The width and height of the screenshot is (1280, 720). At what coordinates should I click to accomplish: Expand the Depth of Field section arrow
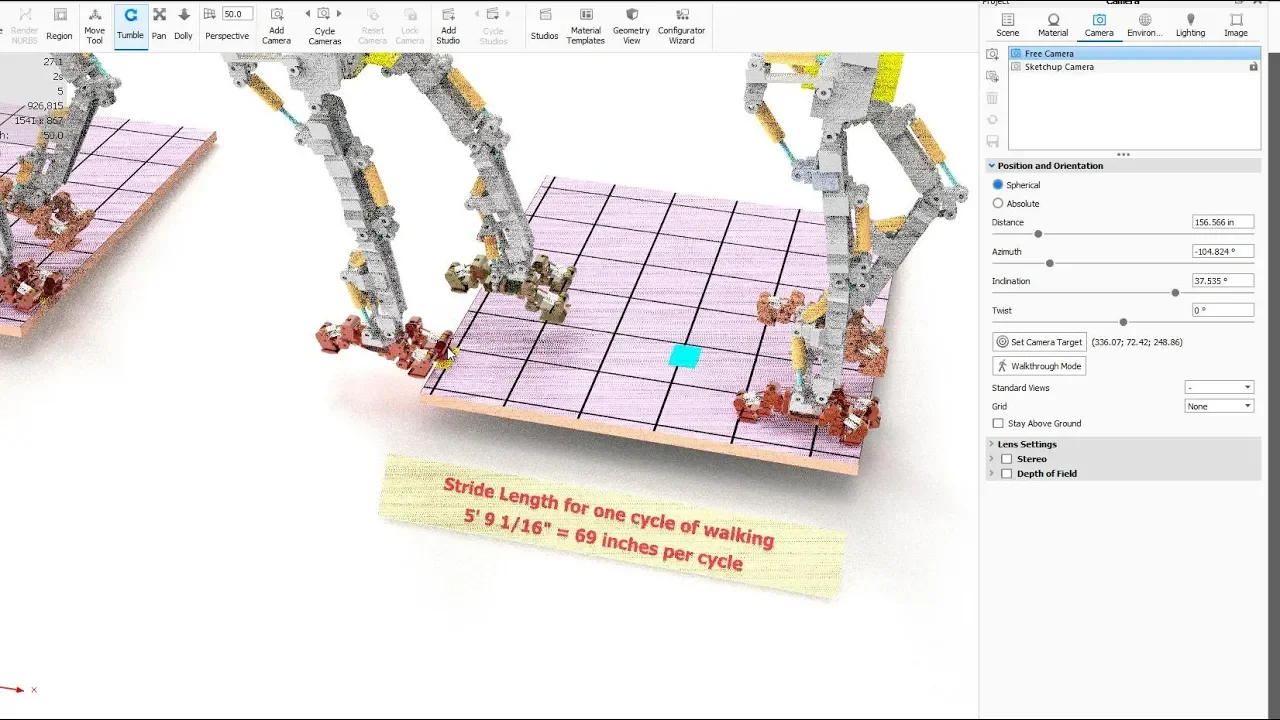pos(992,474)
